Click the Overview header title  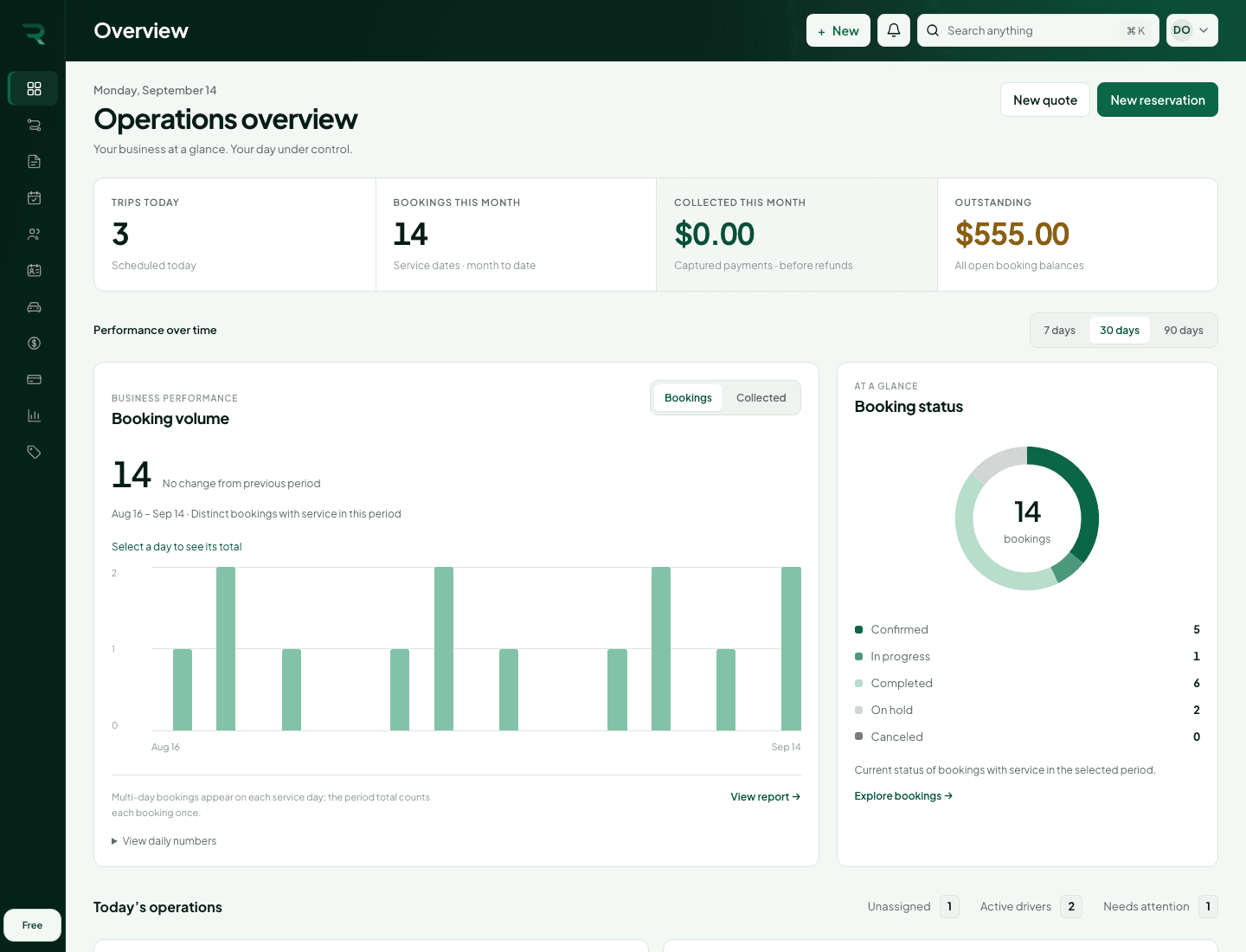click(x=141, y=30)
